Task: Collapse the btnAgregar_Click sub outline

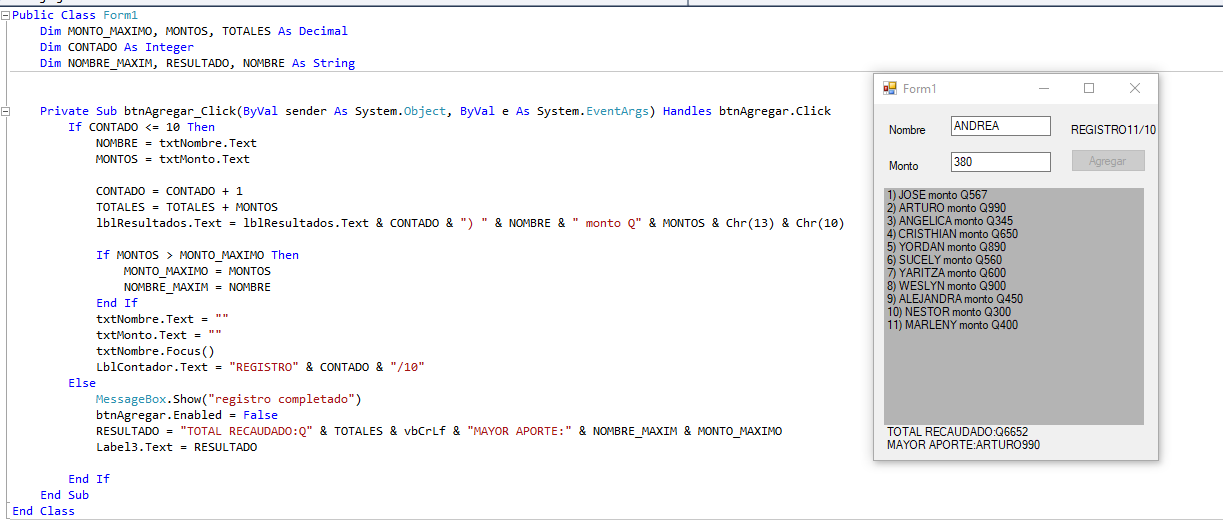Action: (6, 111)
